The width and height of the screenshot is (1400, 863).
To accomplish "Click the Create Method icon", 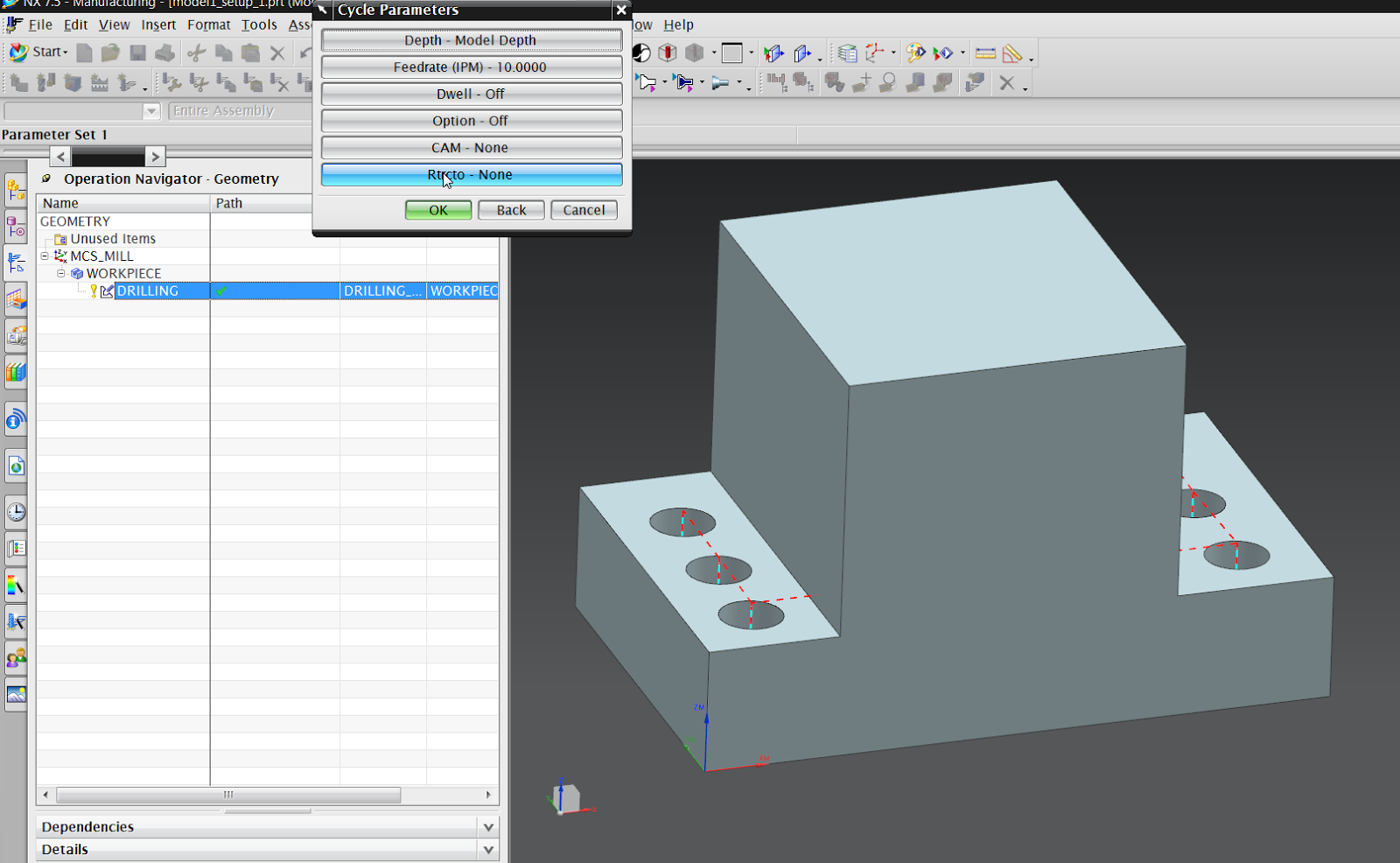I will click(x=100, y=83).
